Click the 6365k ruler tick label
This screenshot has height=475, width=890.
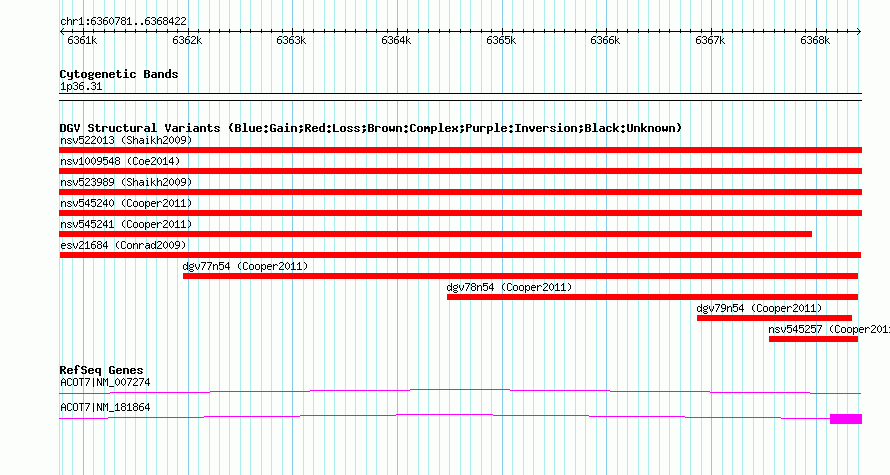(x=501, y=40)
